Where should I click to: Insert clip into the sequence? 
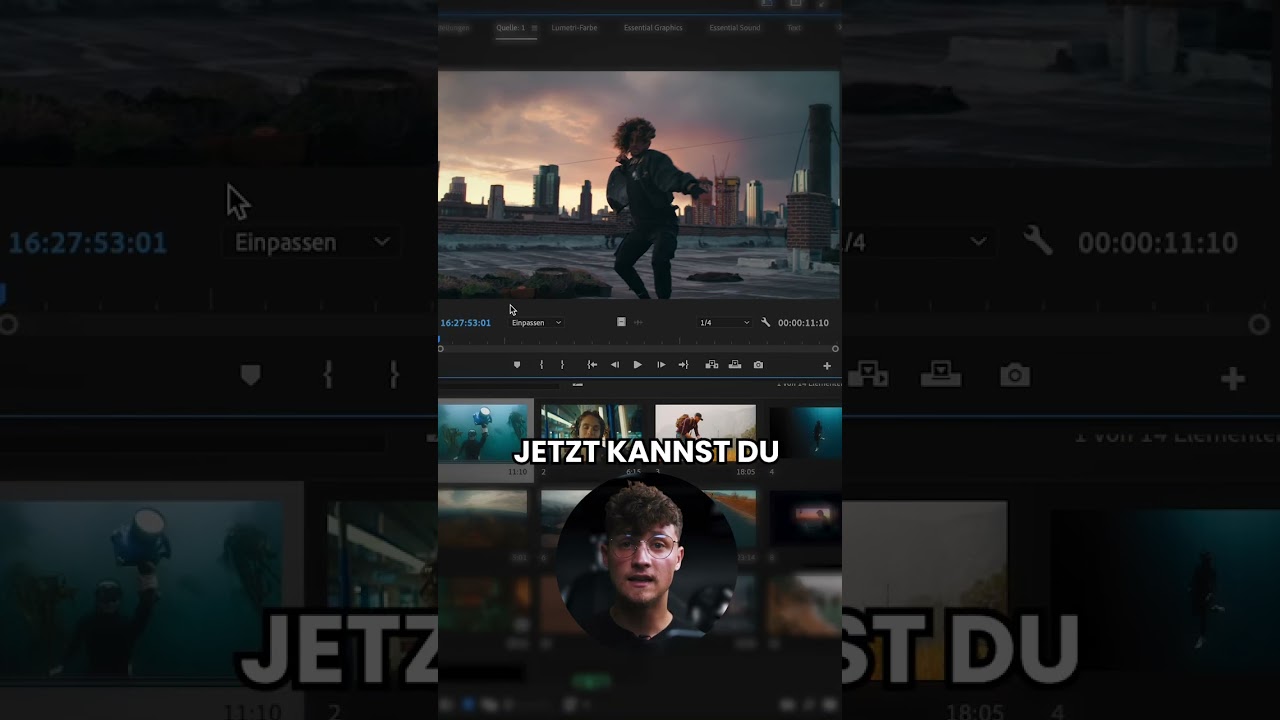point(712,365)
